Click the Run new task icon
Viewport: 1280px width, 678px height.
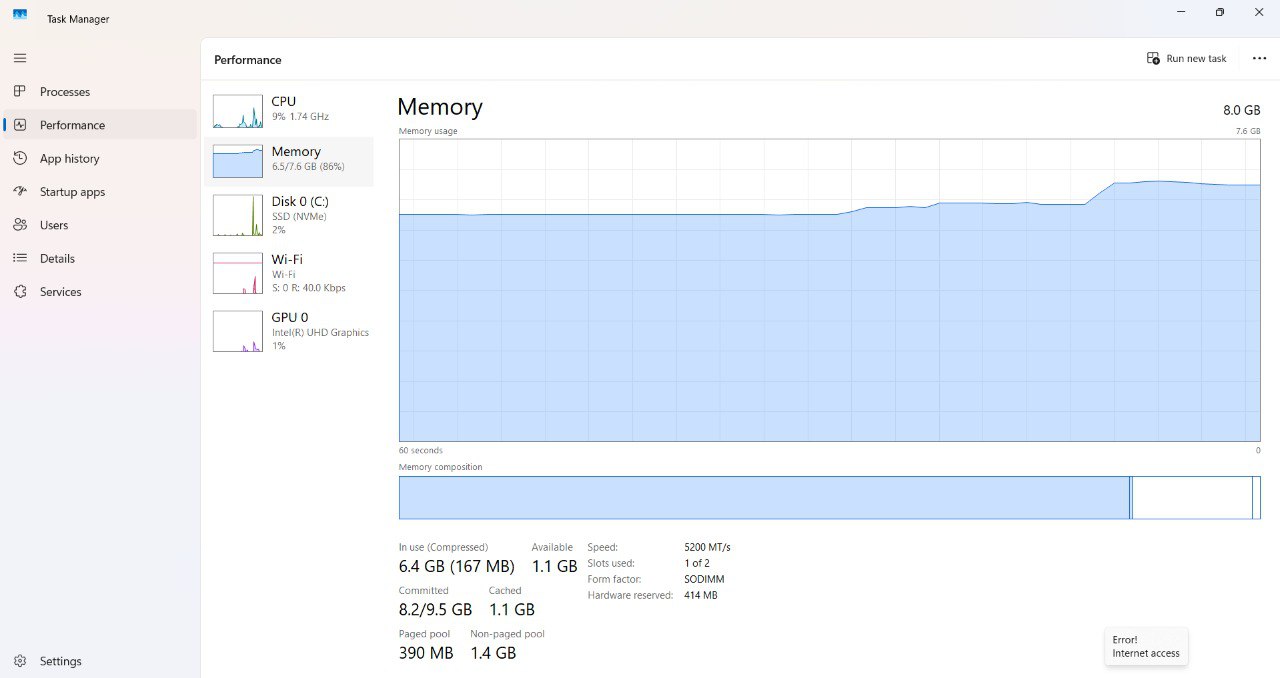pos(1153,58)
